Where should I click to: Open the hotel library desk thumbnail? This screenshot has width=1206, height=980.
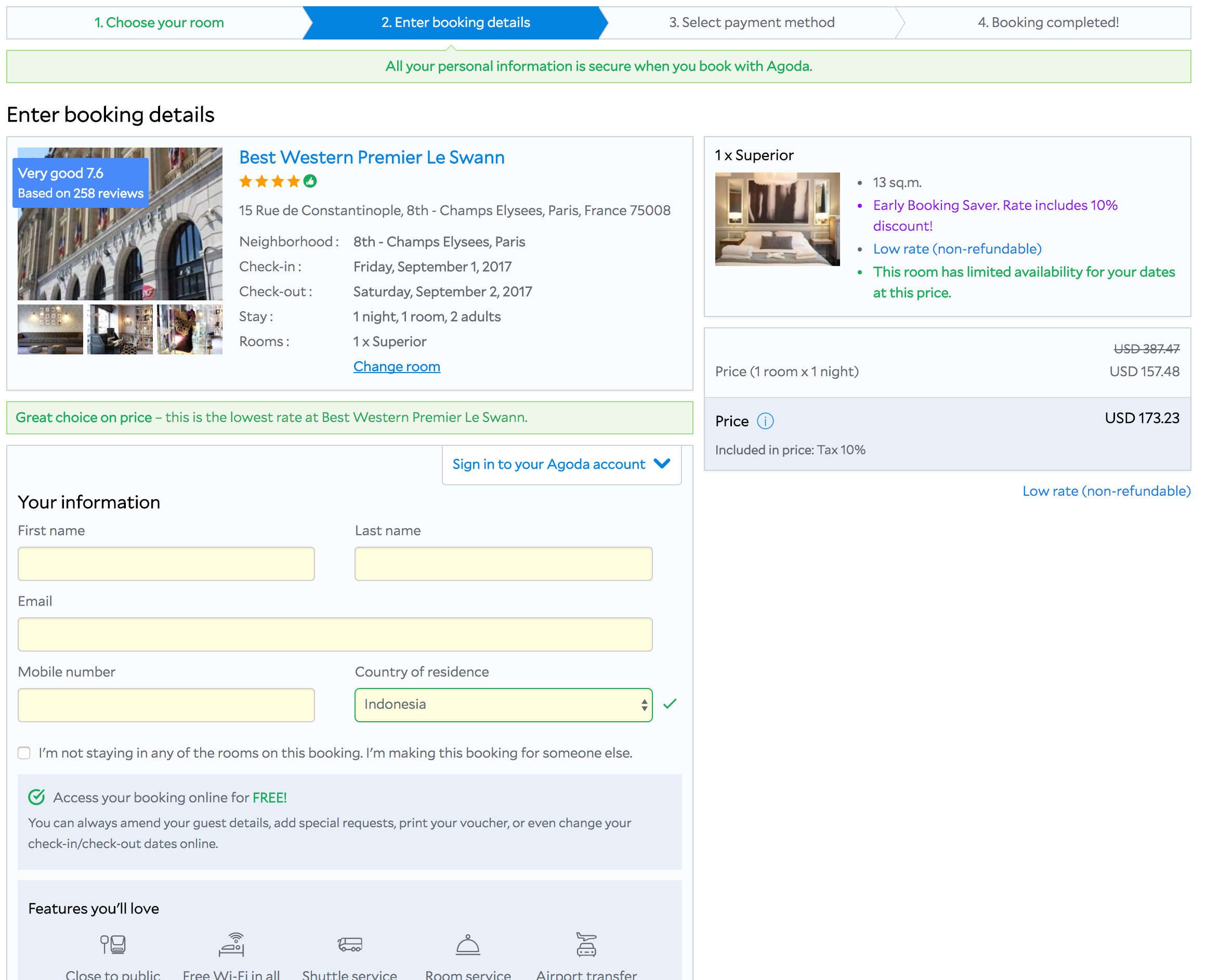(x=120, y=329)
